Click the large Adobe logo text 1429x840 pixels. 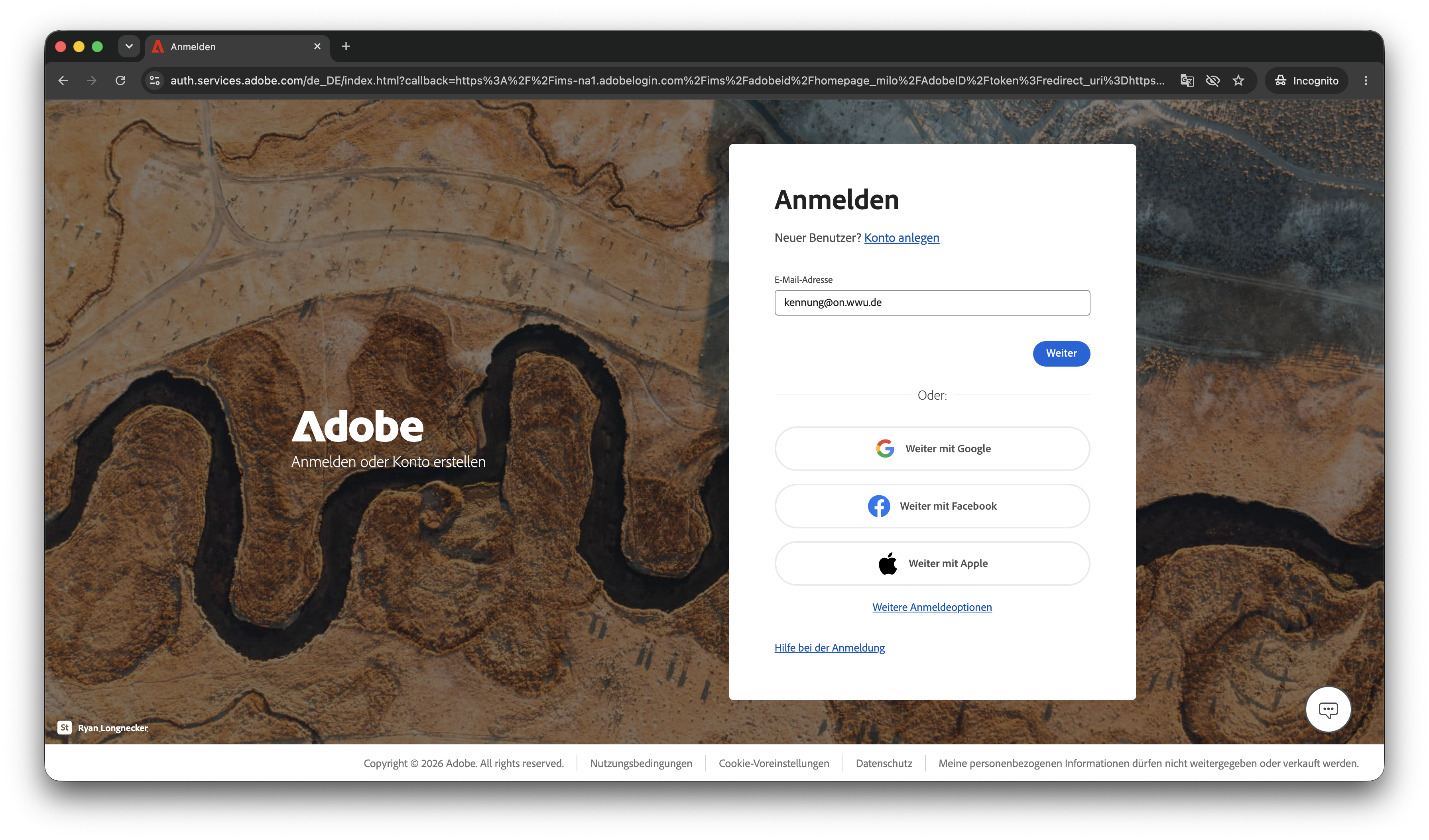point(357,426)
